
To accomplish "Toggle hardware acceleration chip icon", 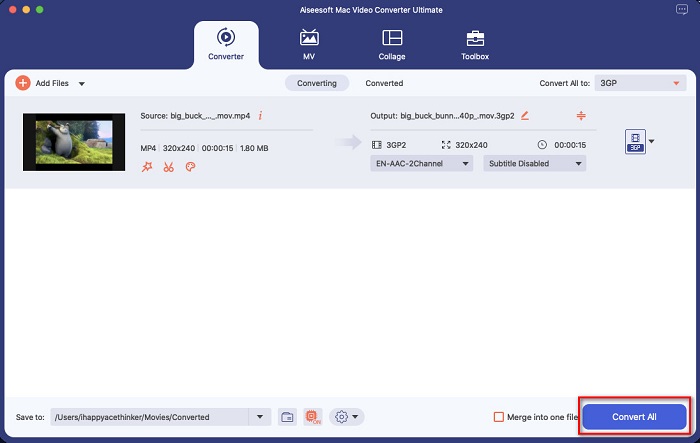I will click(x=313, y=417).
